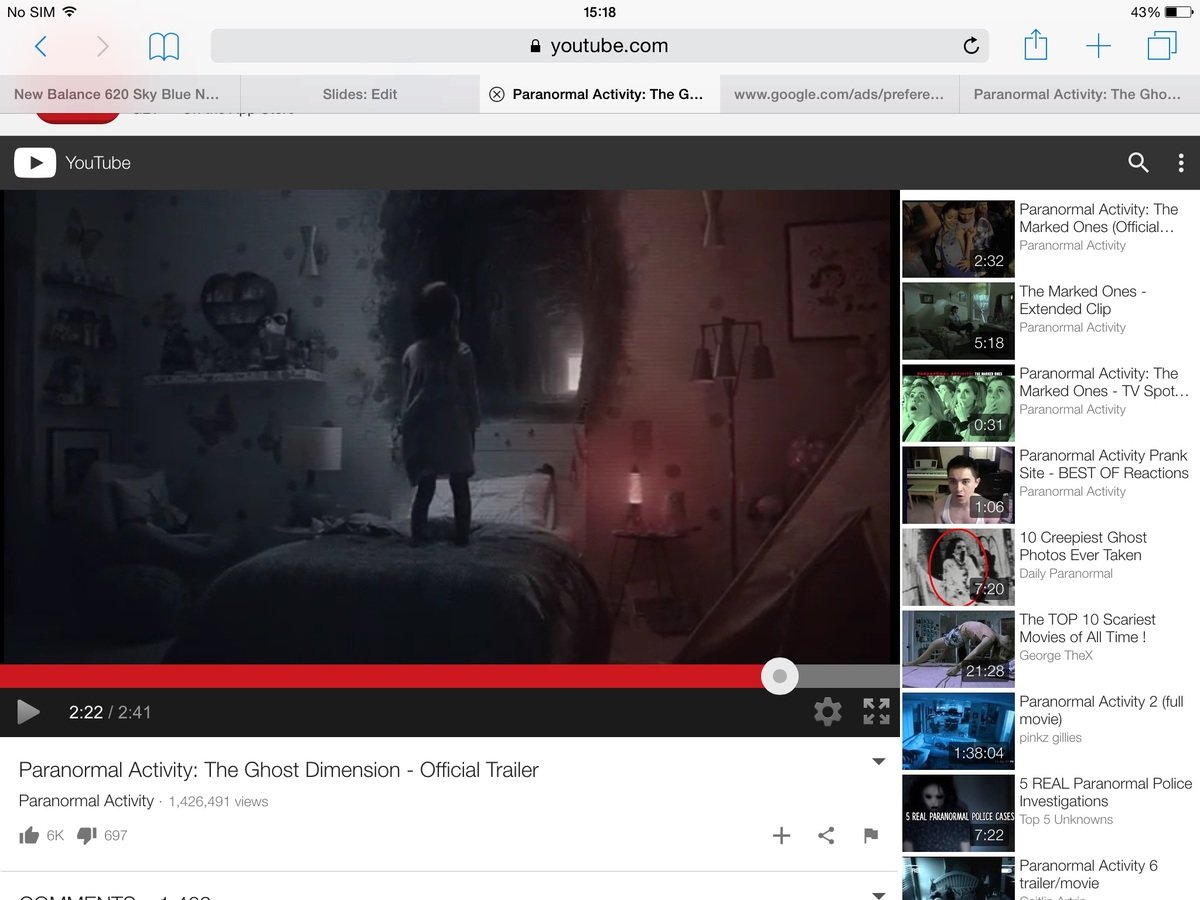Open video settings gear

[827, 712]
